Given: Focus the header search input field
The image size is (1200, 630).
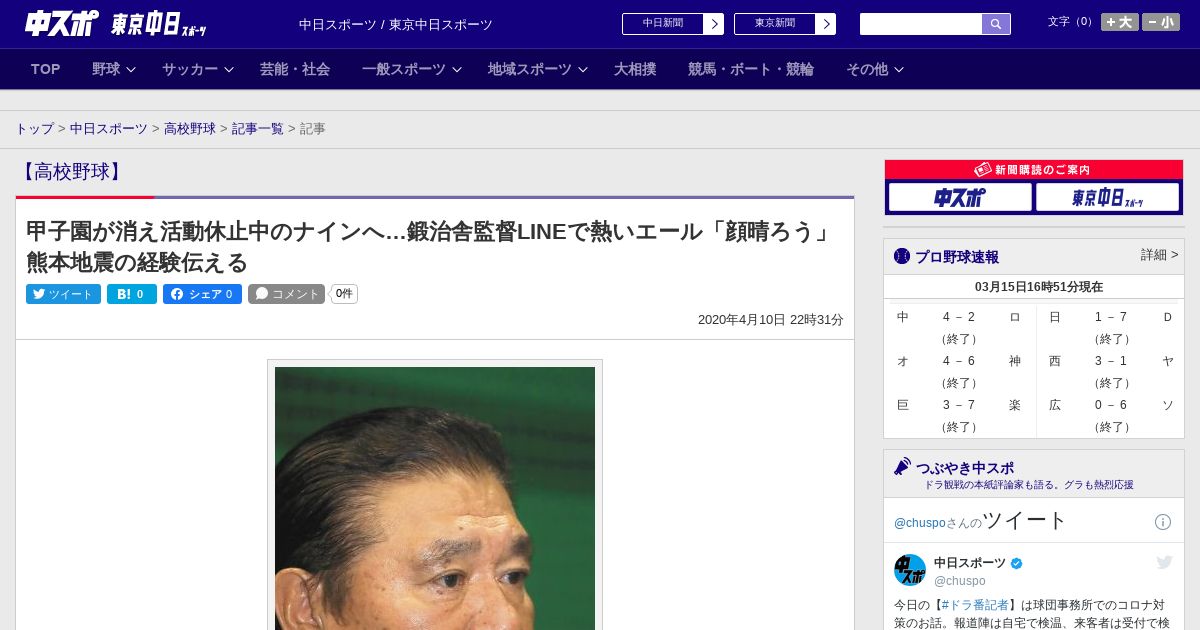Looking at the screenshot, I should coord(921,24).
